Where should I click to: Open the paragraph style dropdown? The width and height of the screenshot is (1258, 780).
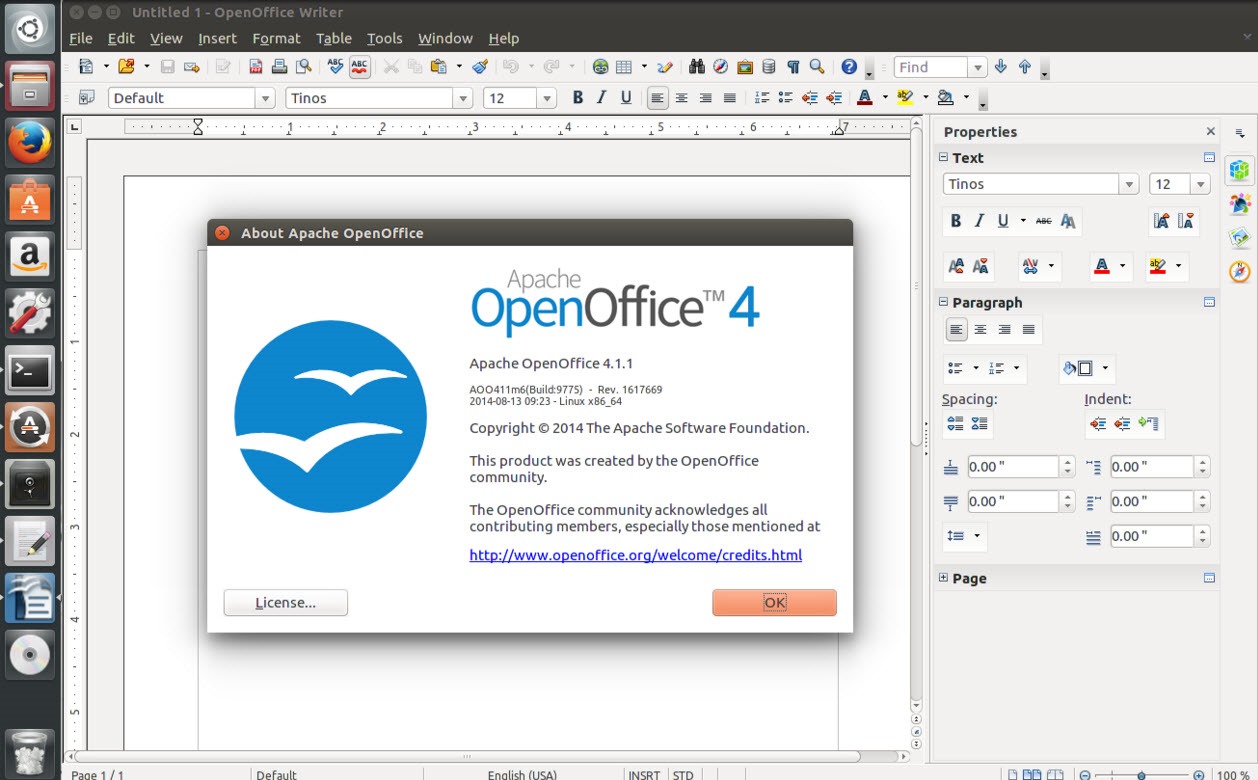266,97
